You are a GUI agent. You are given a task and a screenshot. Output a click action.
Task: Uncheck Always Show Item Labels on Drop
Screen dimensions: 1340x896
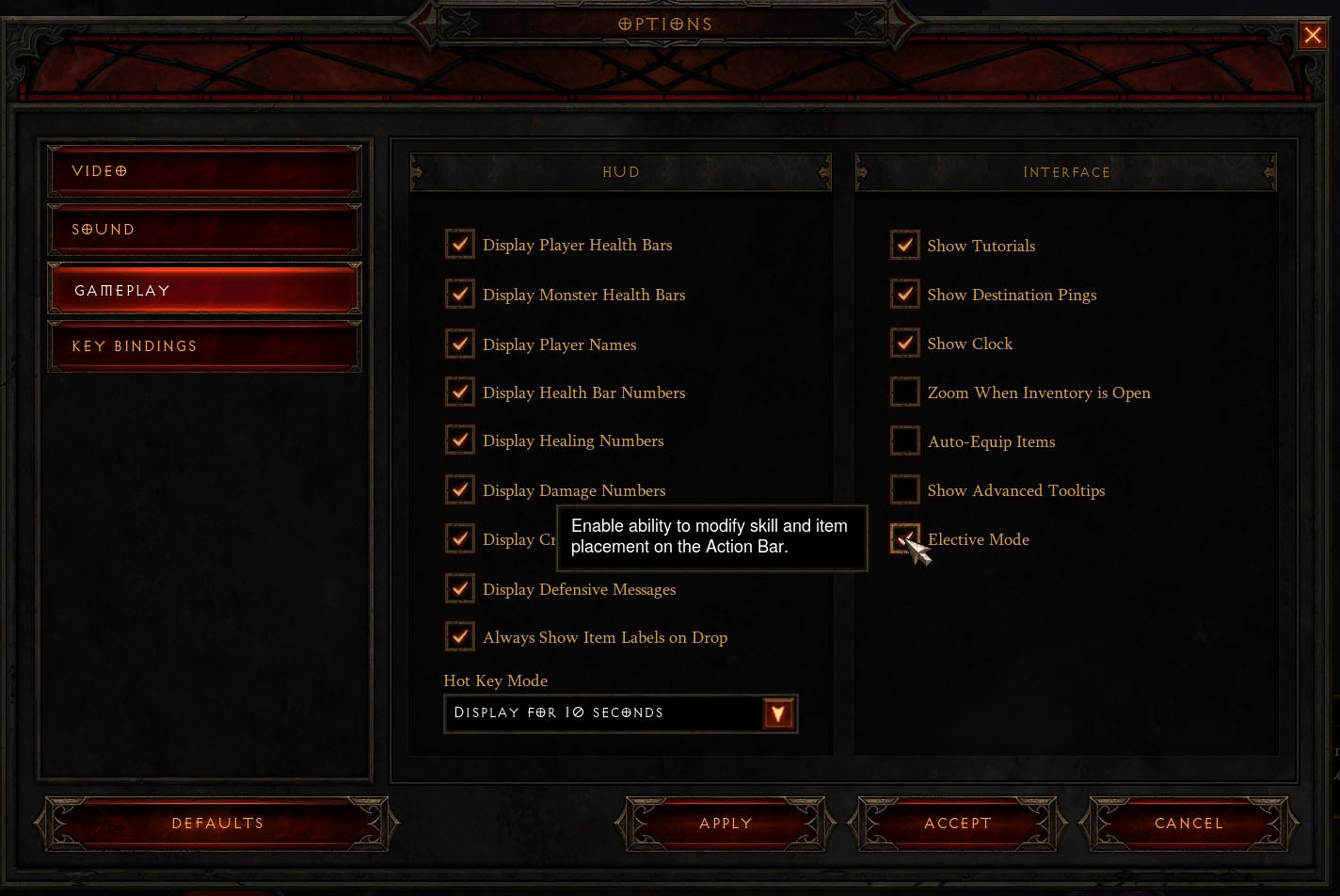tap(460, 636)
